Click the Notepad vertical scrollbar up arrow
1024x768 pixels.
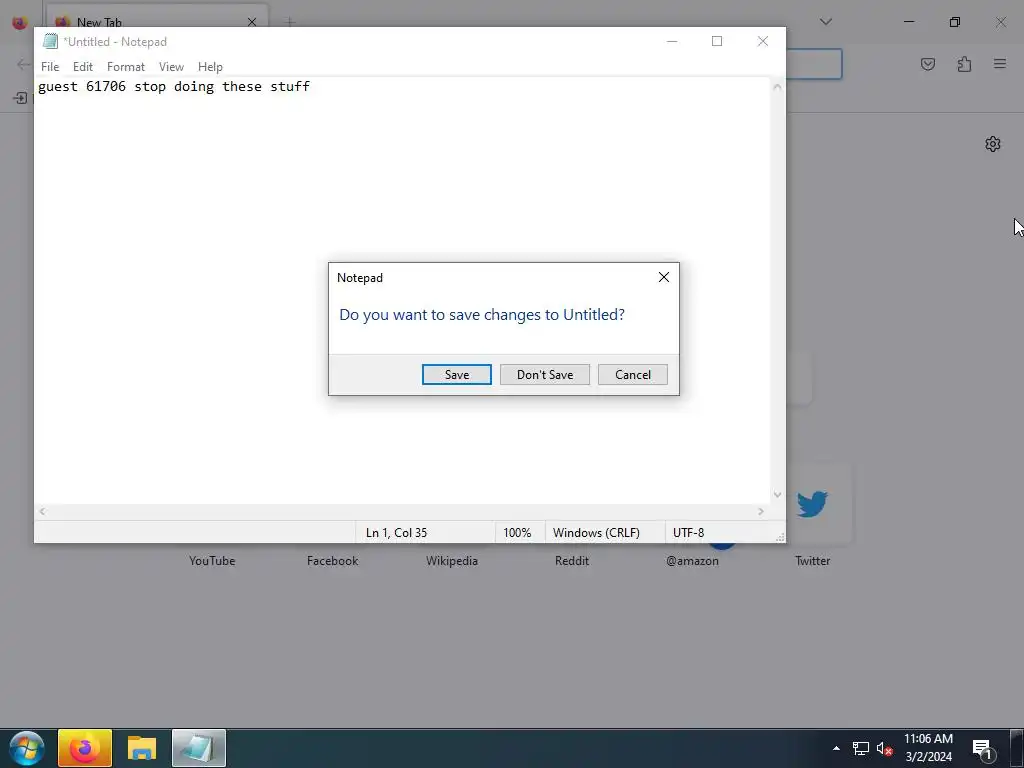pyautogui.click(x=777, y=86)
